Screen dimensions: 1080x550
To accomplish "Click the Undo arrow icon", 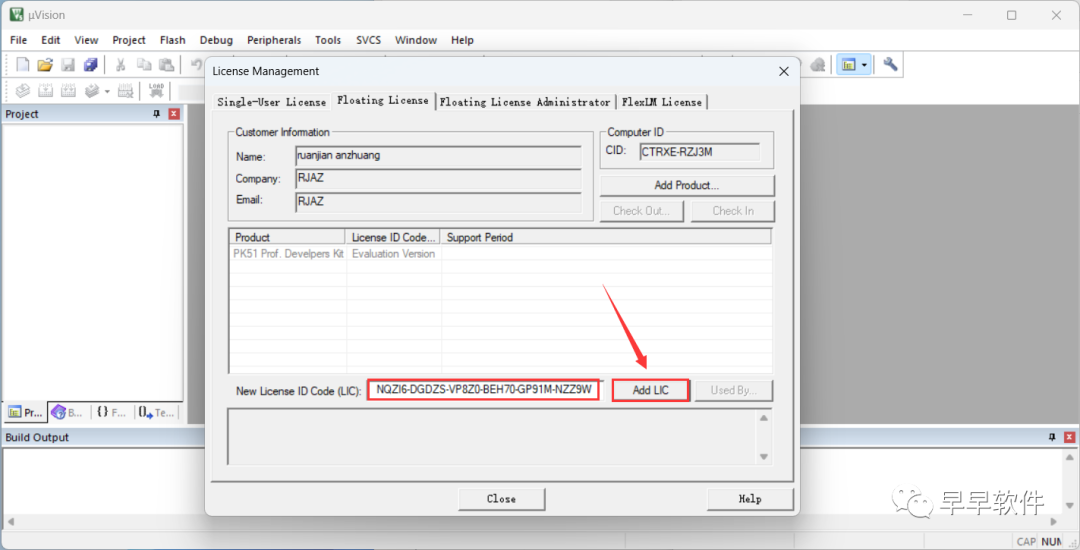I will coord(196,65).
